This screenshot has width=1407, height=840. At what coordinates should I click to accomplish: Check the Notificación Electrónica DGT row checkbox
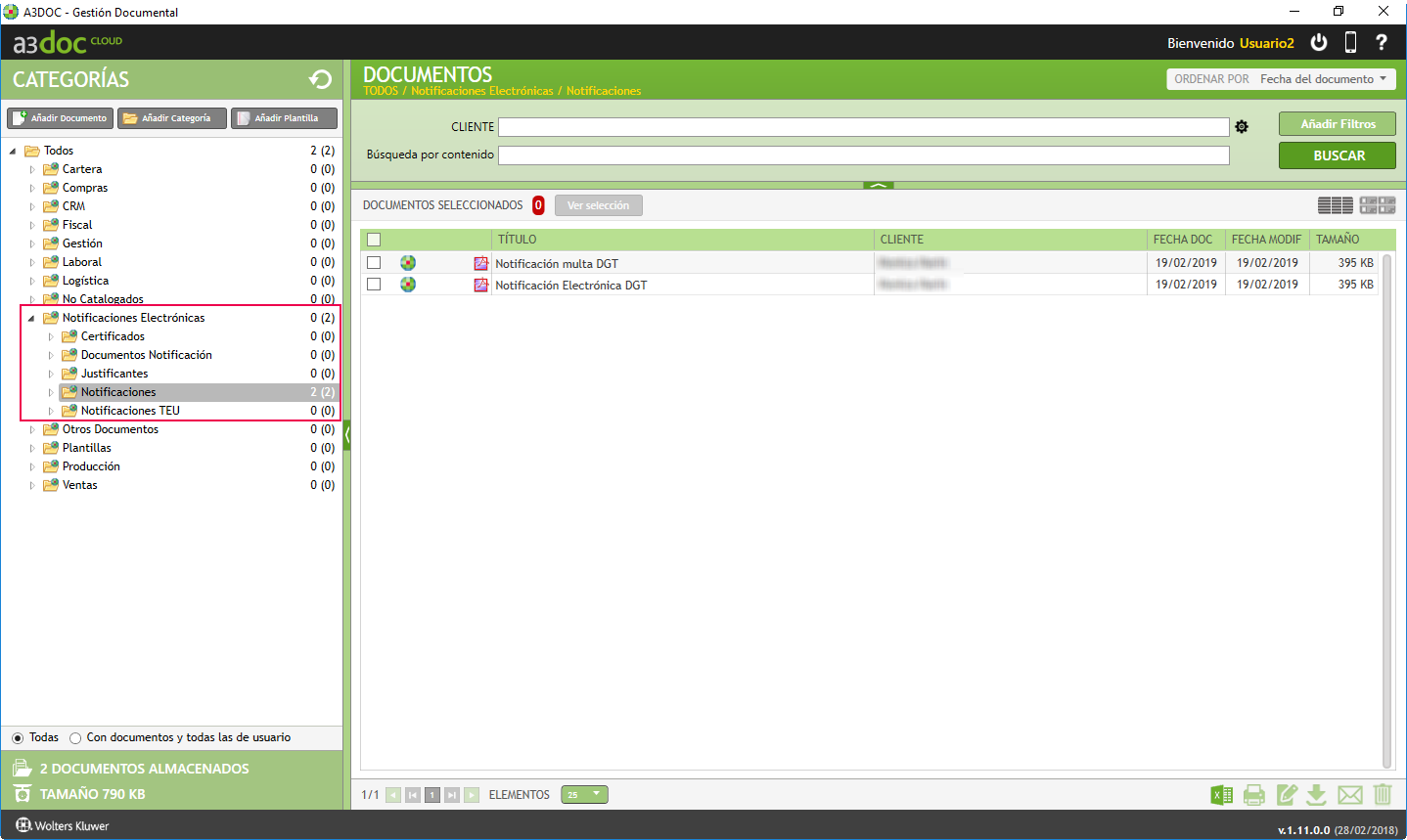(374, 285)
